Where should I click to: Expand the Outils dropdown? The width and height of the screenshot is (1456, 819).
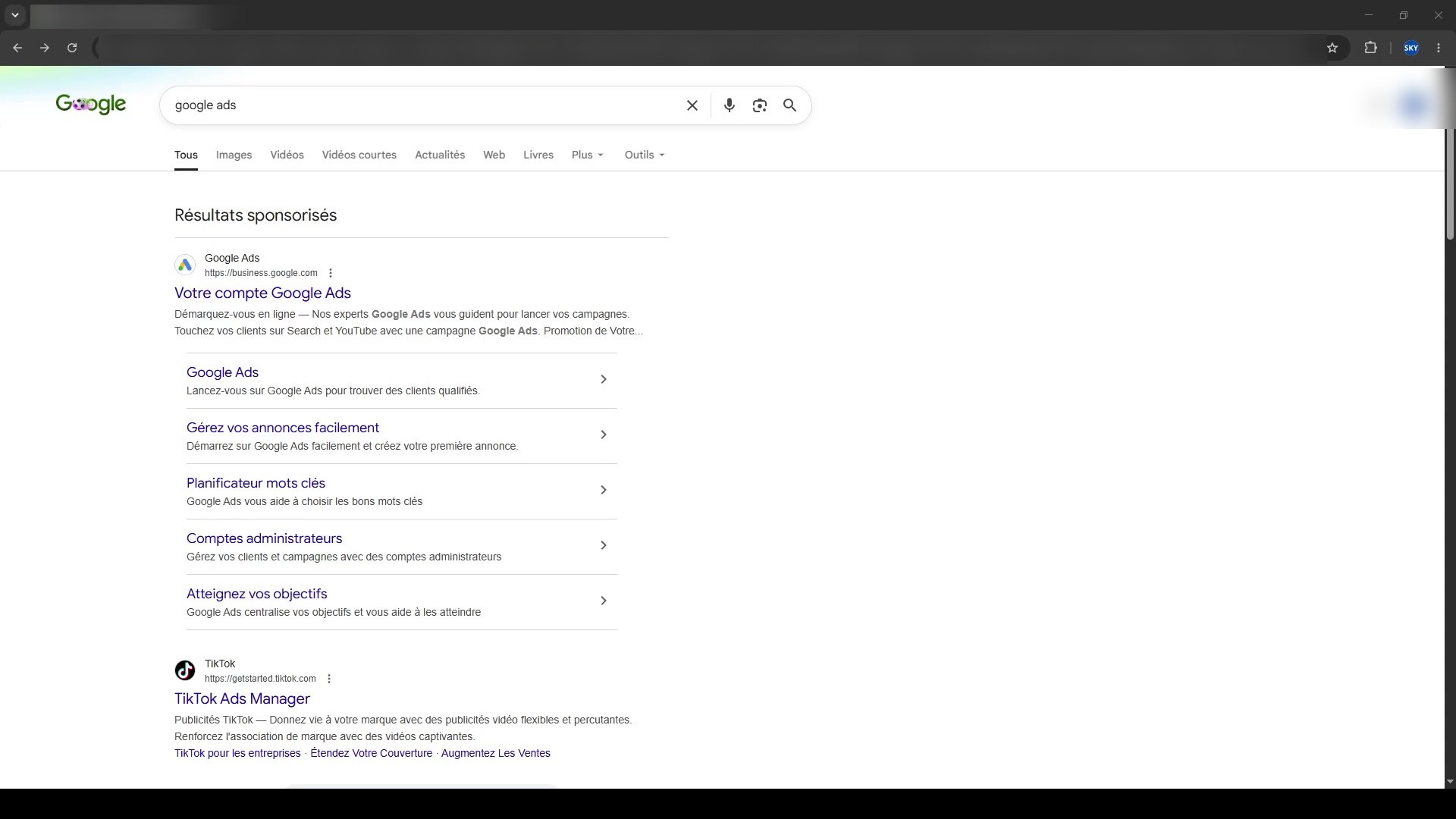point(645,155)
